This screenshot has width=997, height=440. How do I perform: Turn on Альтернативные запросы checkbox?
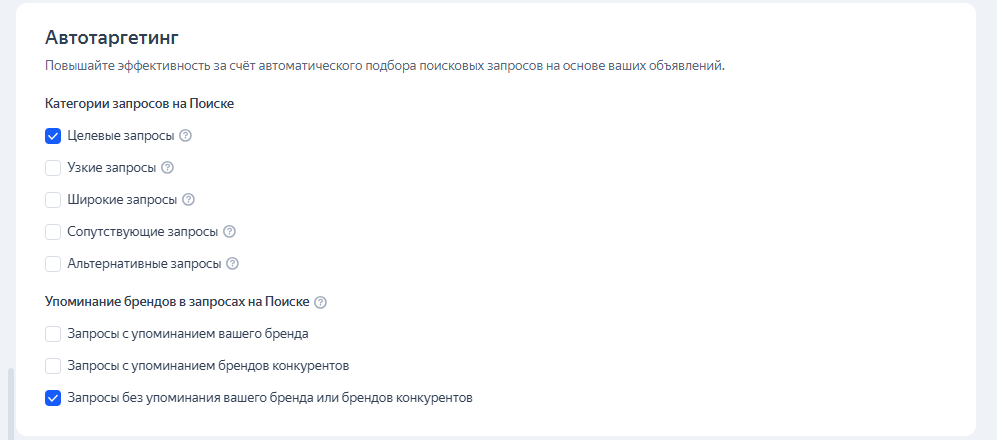click(53, 264)
